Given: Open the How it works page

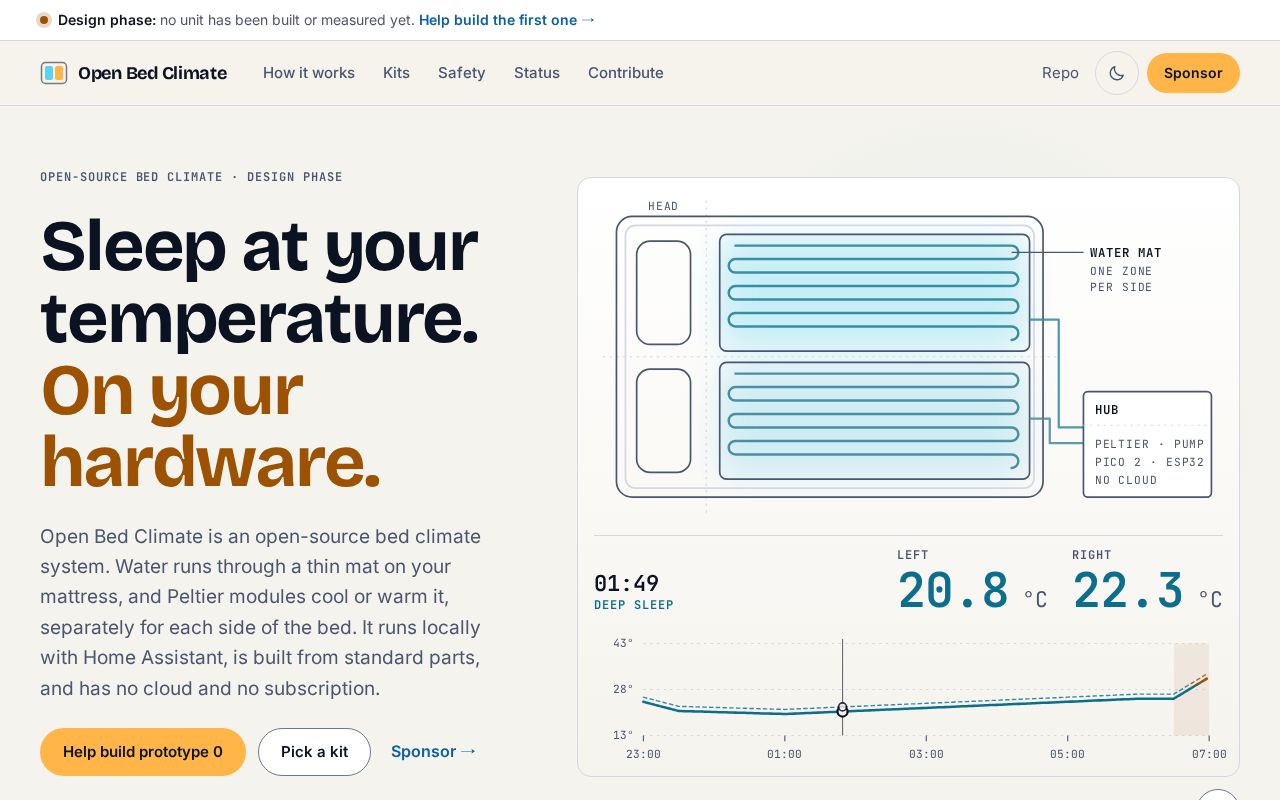Looking at the screenshot, I should click(x=309, y=73).
